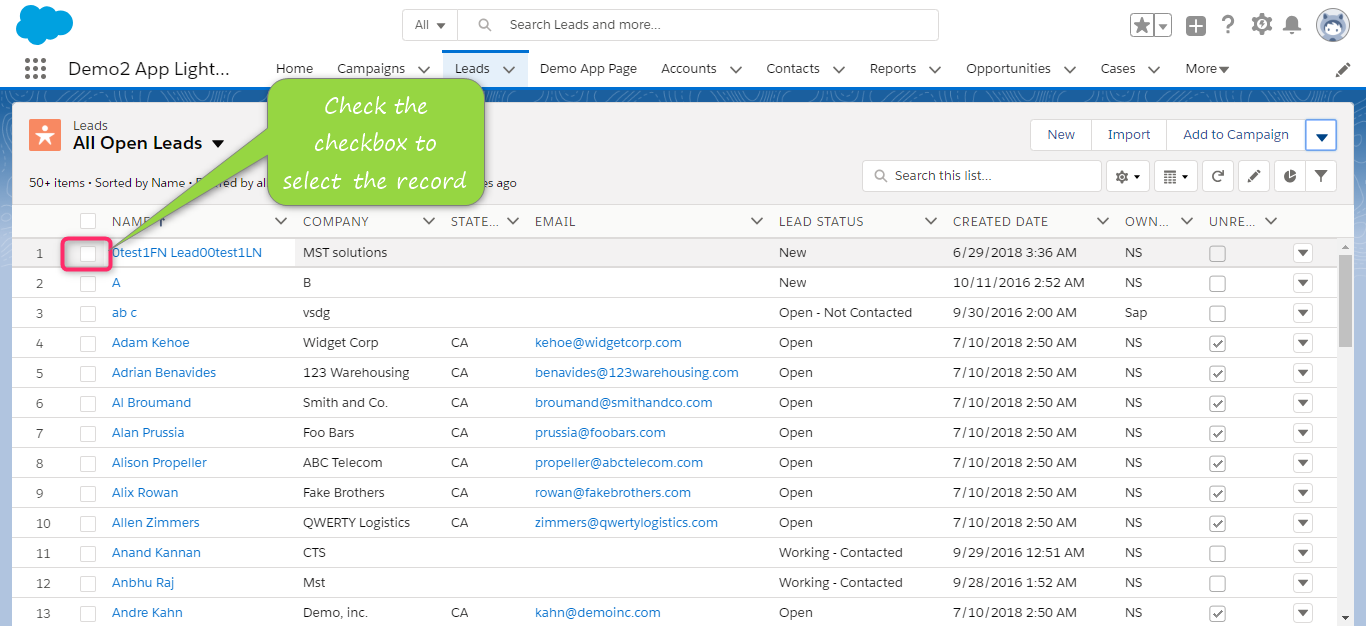Click the Search this list field
Image resolution: width=1366 pixels, height=626 pixels.
click(982, 176)
